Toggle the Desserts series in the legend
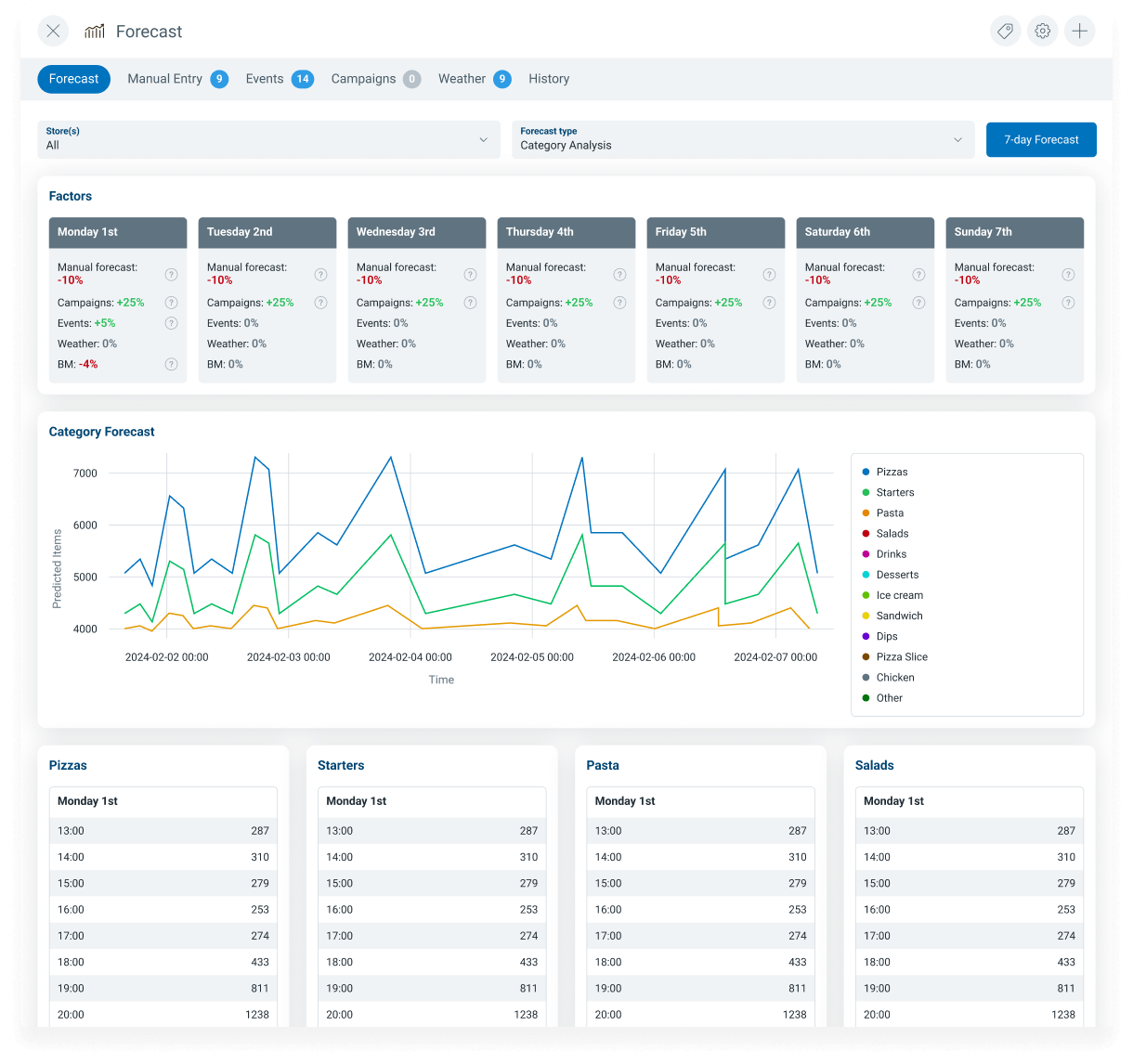This screenshot has width=1133, height=1064. click(891, 575)
